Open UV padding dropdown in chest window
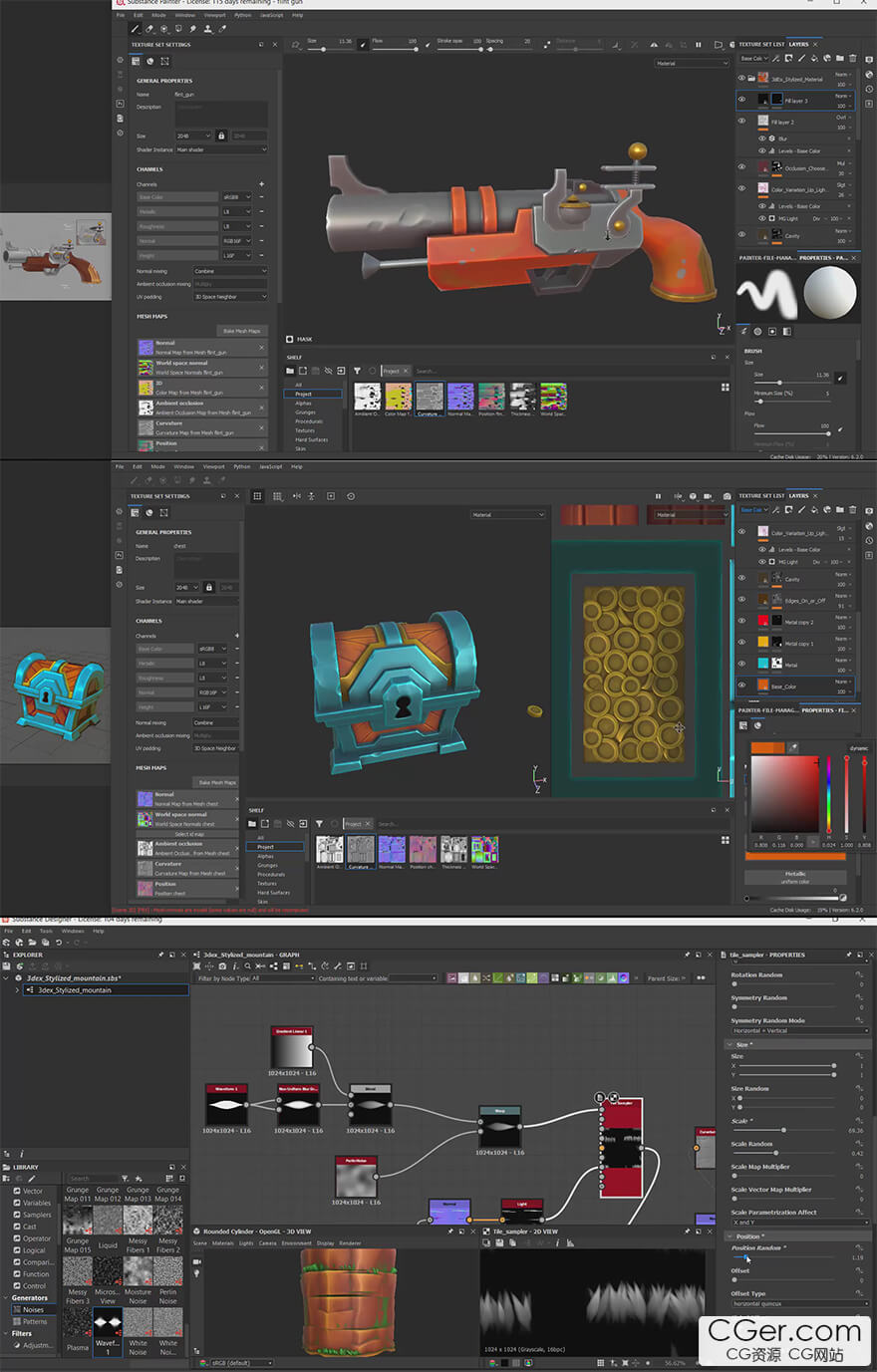 tap(216, 748)
